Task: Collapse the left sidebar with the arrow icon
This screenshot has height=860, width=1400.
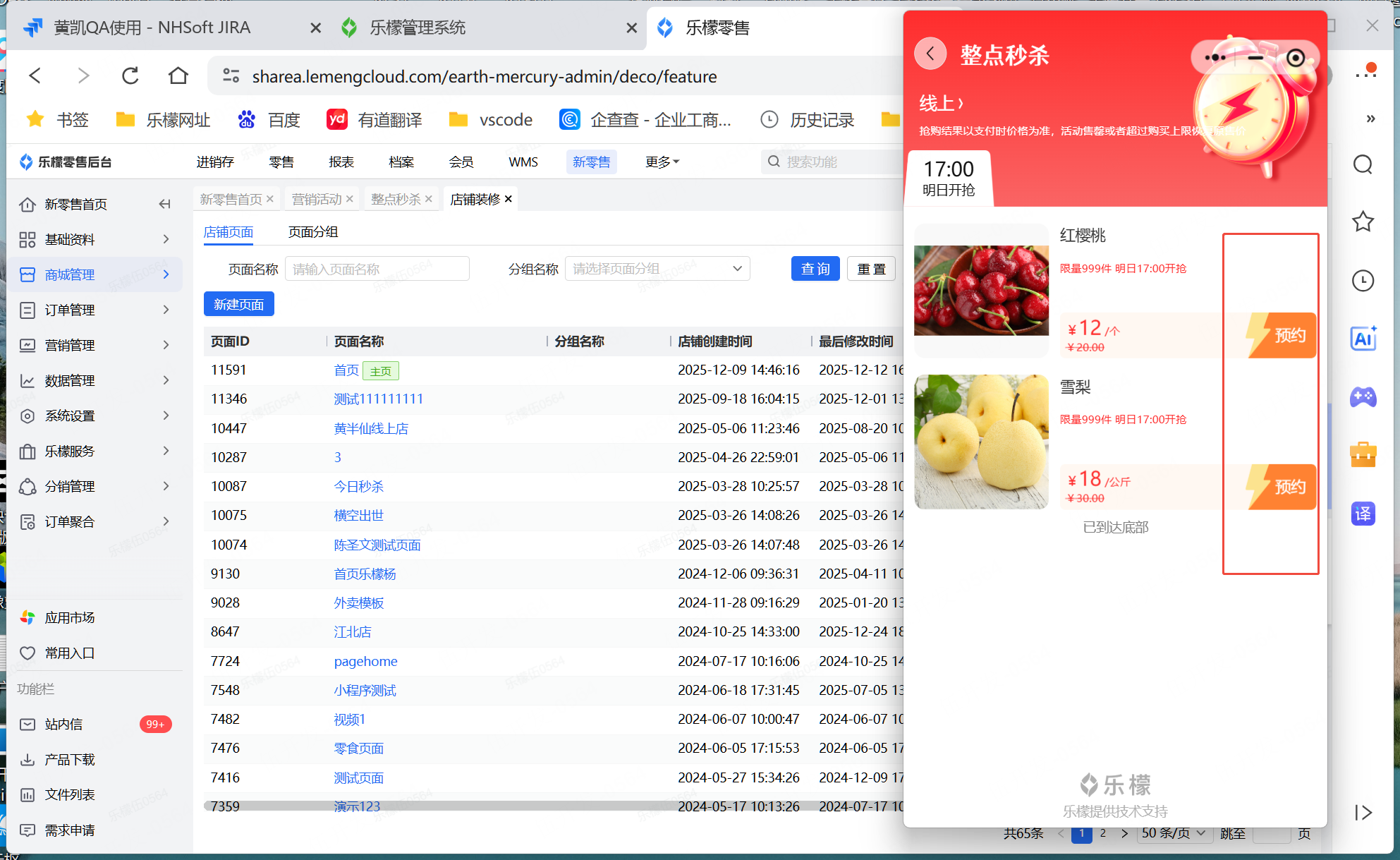Action: tap(164, 204)
